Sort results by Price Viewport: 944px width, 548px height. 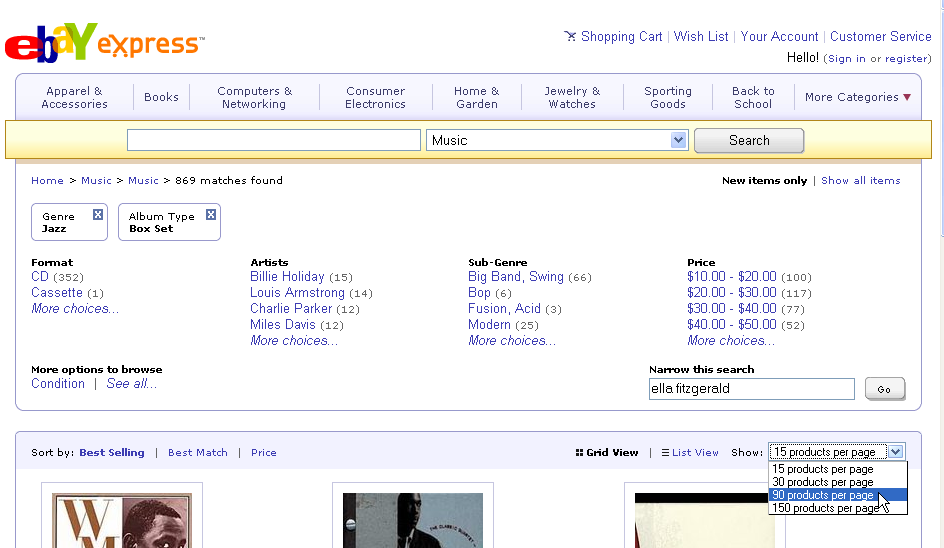pyautogui.click(x=264, y=453)
